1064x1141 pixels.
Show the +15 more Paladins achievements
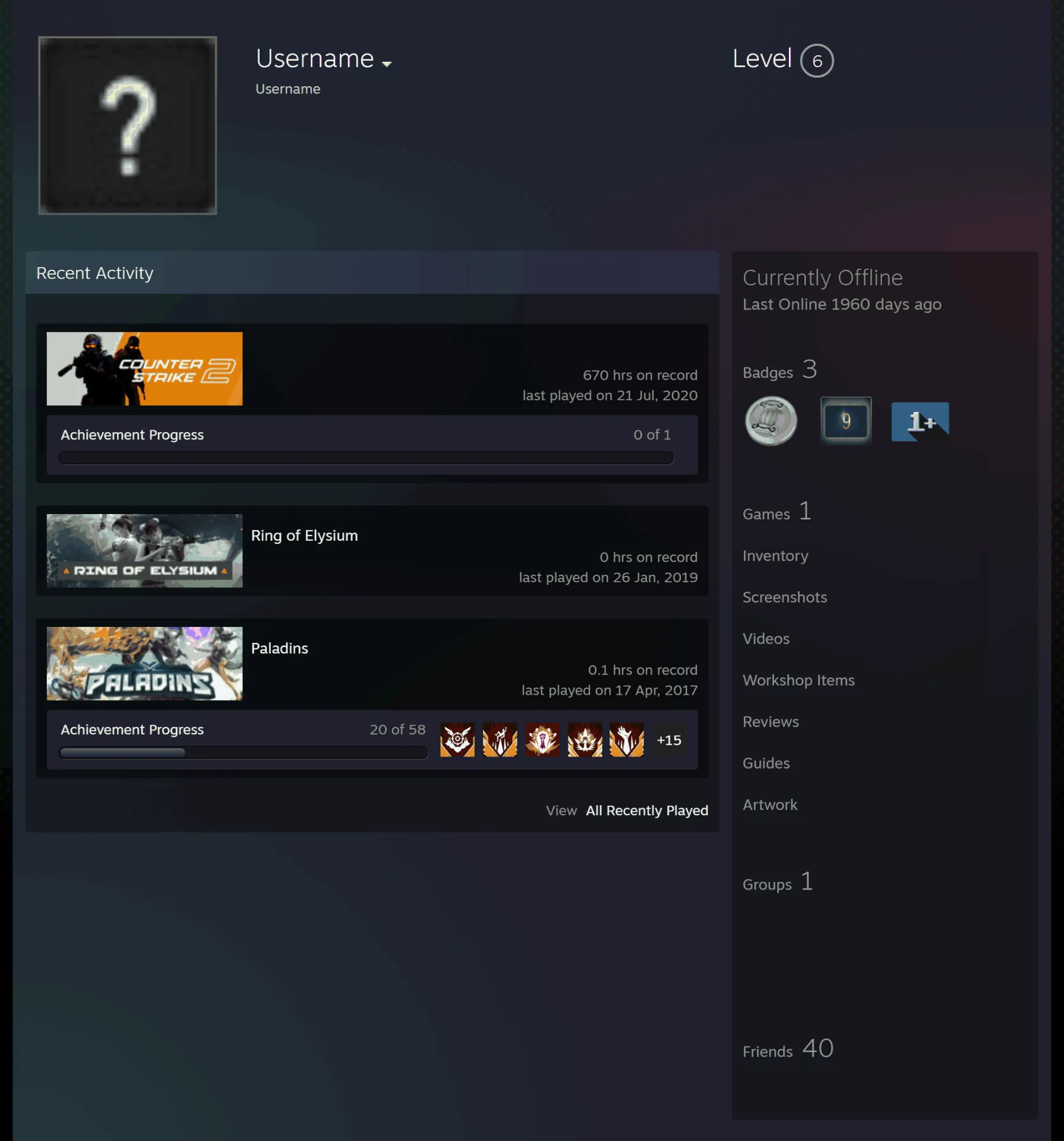click(669, 740)
